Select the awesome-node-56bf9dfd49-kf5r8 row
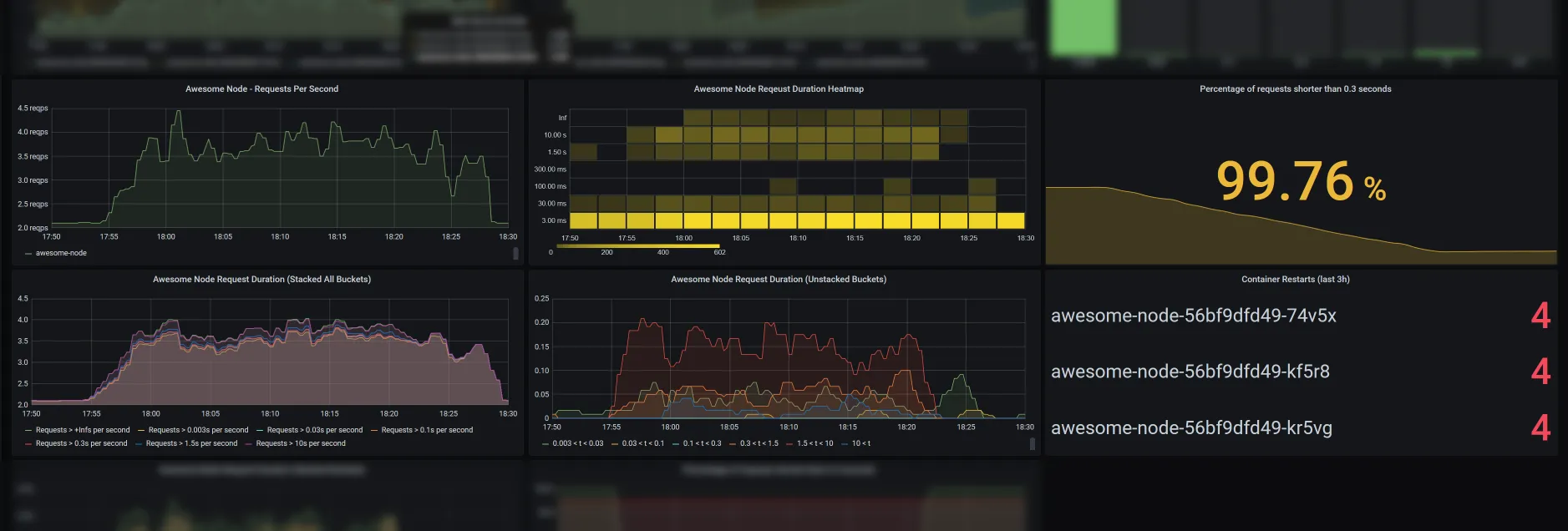This screenshot has width=1568, height=531. pyautogui.click(x=1301, y=372)
